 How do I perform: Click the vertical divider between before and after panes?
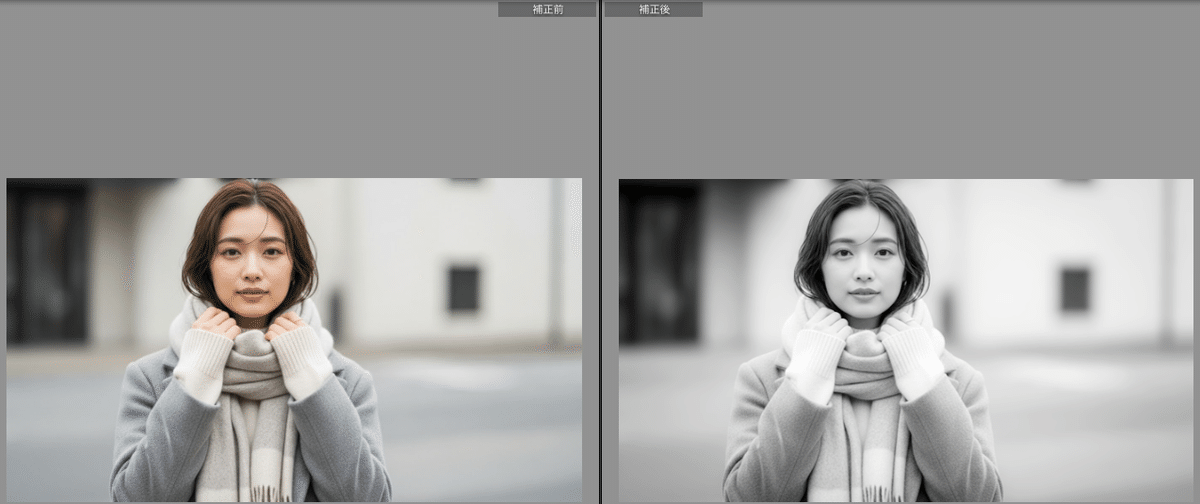(x=600, y=250)
